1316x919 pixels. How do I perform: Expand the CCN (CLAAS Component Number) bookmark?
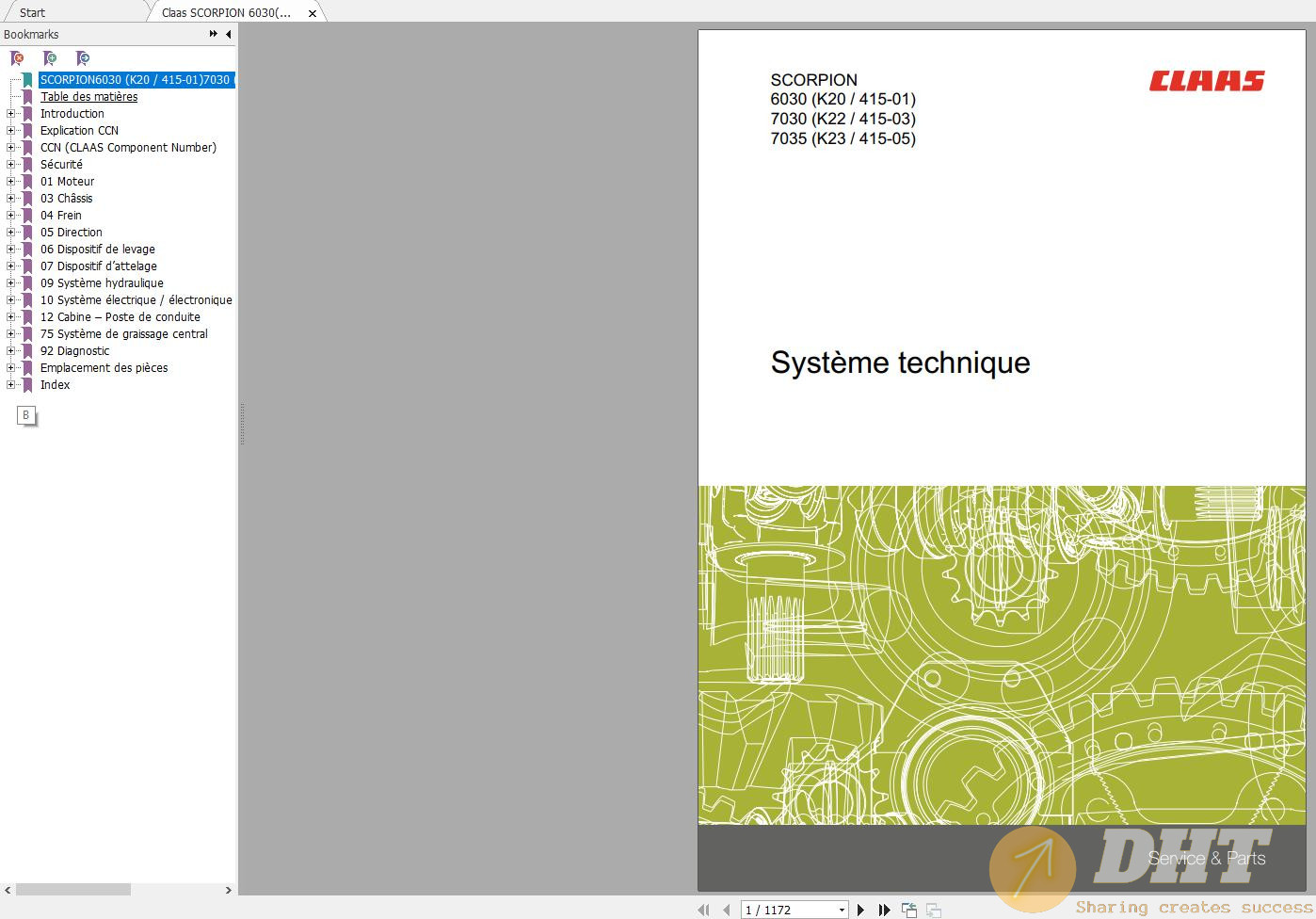pos(11,148)
